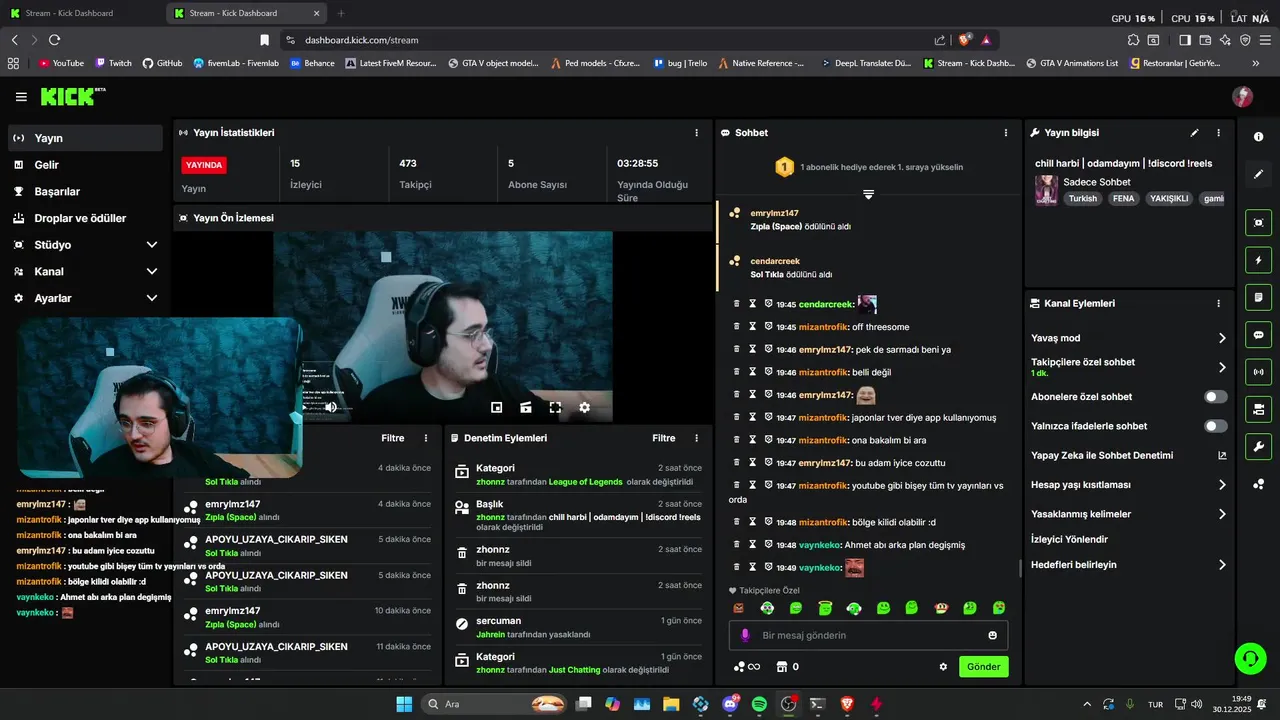
Task: Toggle the wrench widget in right sidebar
Action: coord(1258,446)
